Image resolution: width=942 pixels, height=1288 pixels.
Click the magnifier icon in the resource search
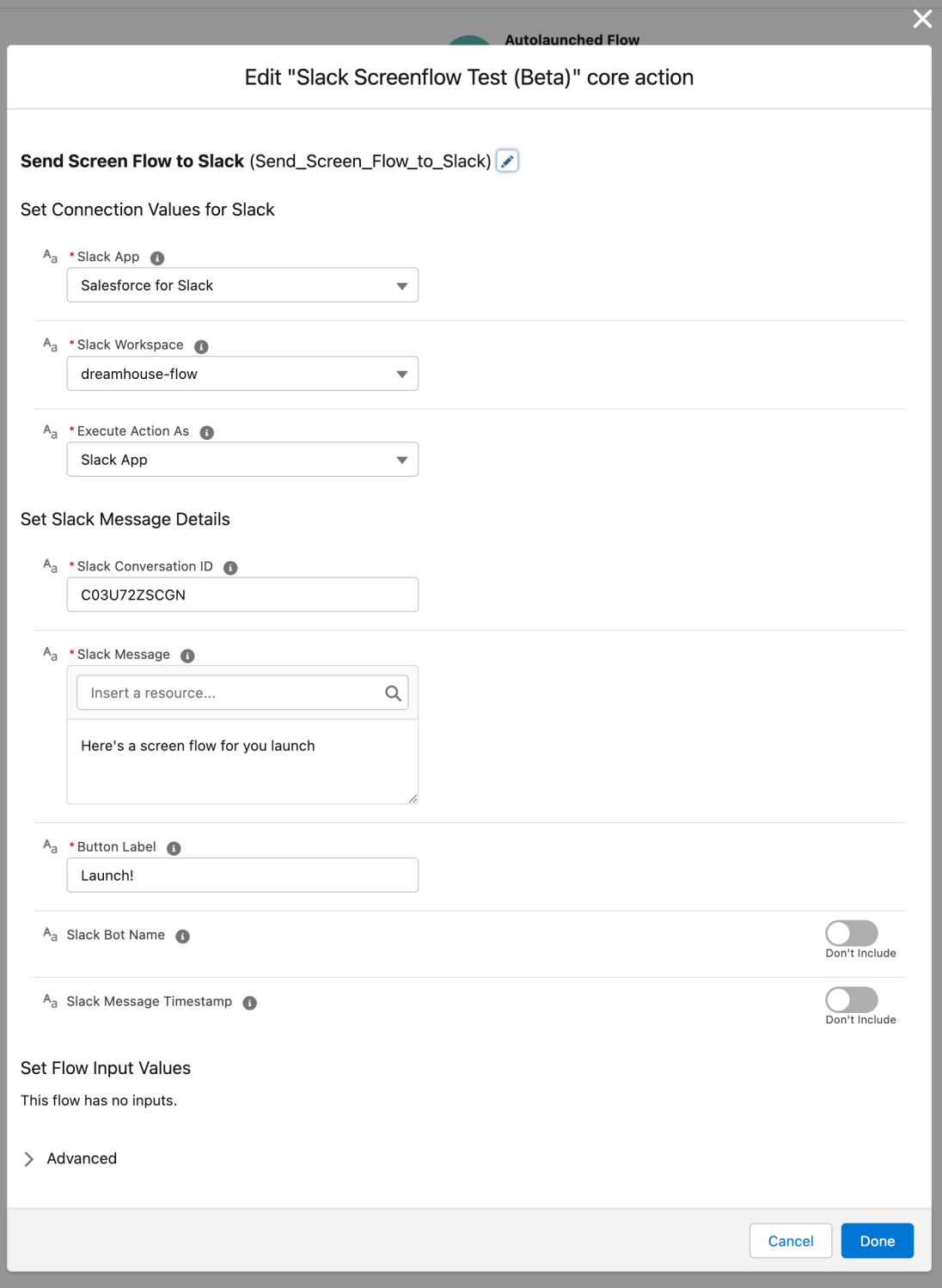click(x=394, y=693)
